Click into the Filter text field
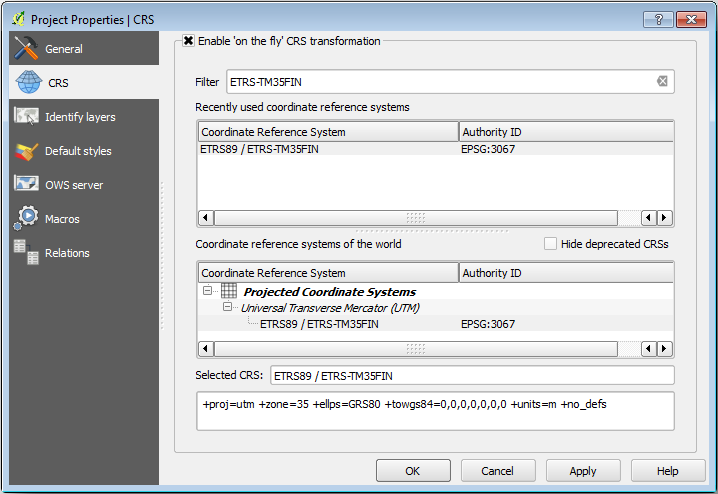Viewport: 718px width, 494px height. (440, 81)
